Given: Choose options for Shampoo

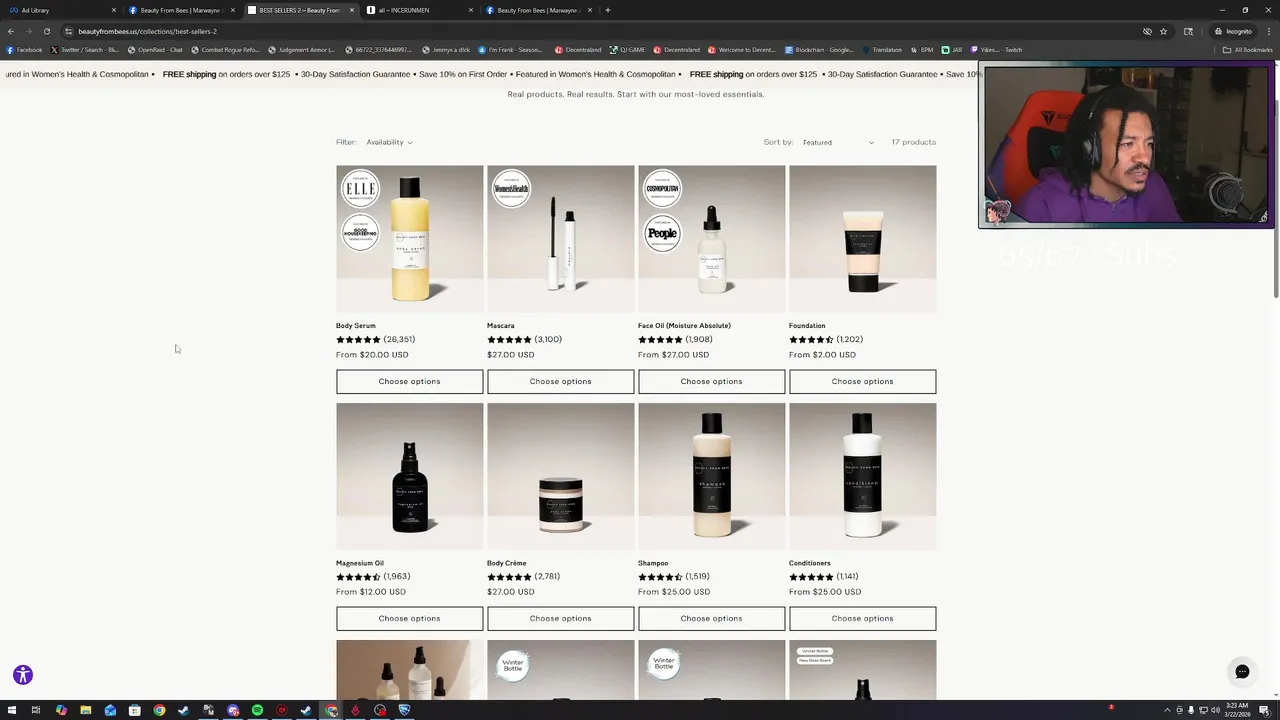Looking at the screenshot, I should [711, 618].
